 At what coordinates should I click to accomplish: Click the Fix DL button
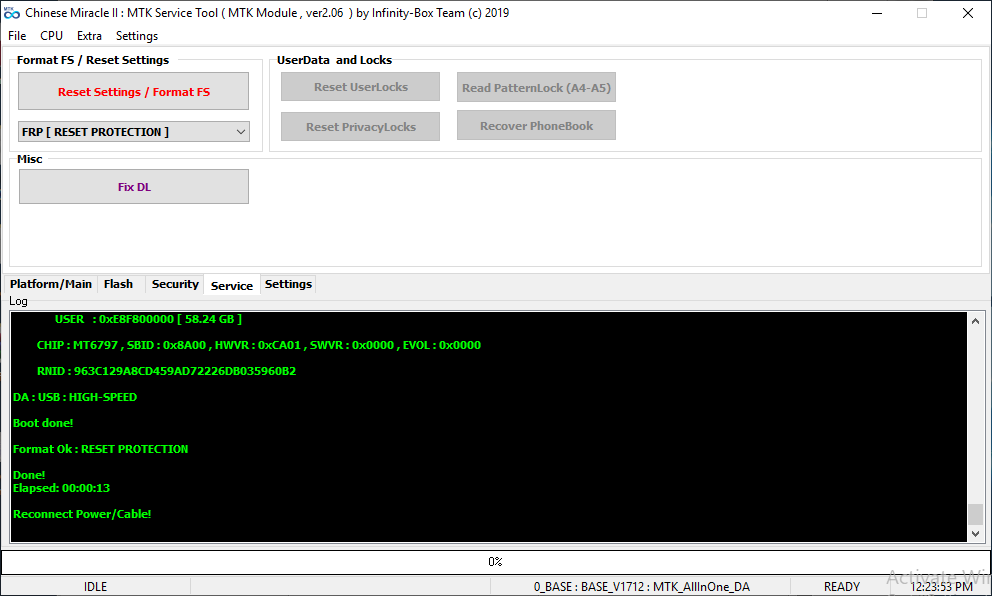pos(134,187)
